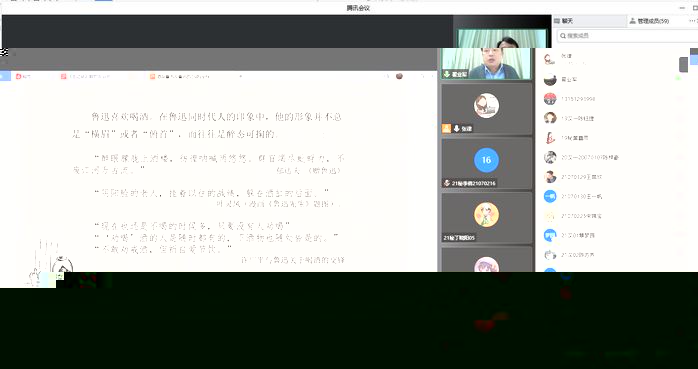The height and width of the screenshot is (369, 698).
Task: Switch to the 管理成员(59) tab
Action: [x=649, y=21]
